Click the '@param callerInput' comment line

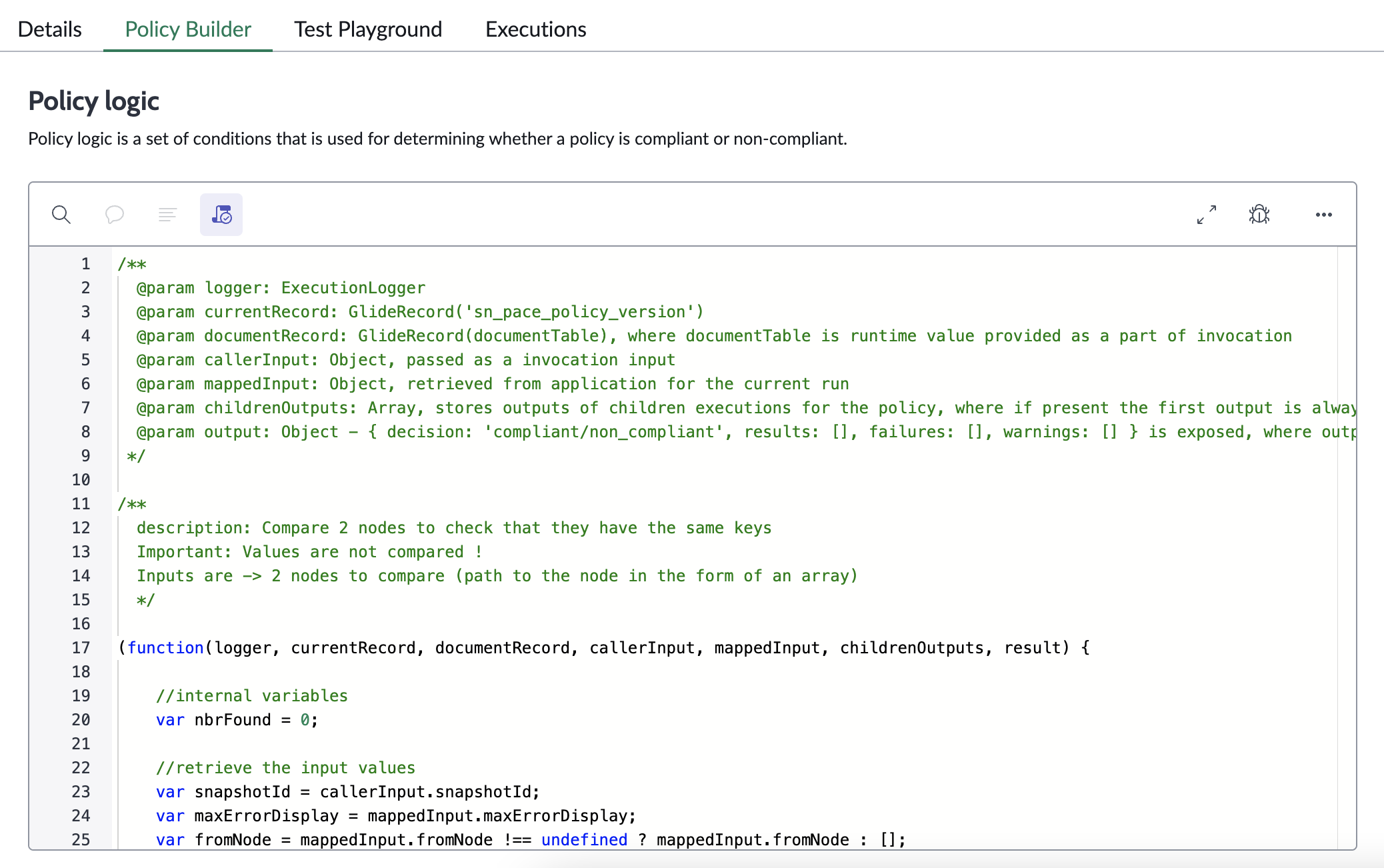click(406, 360)
